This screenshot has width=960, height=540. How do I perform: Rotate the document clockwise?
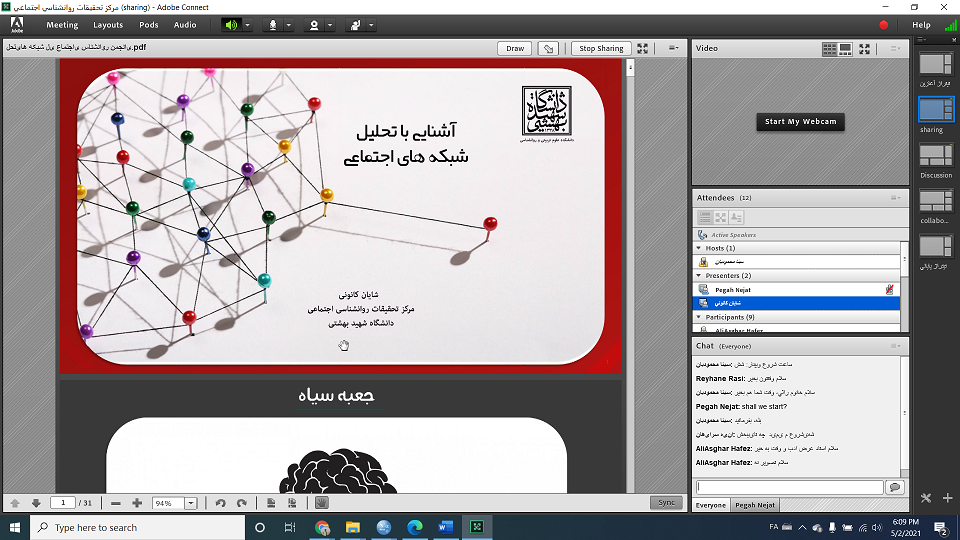tap(241, 503)
